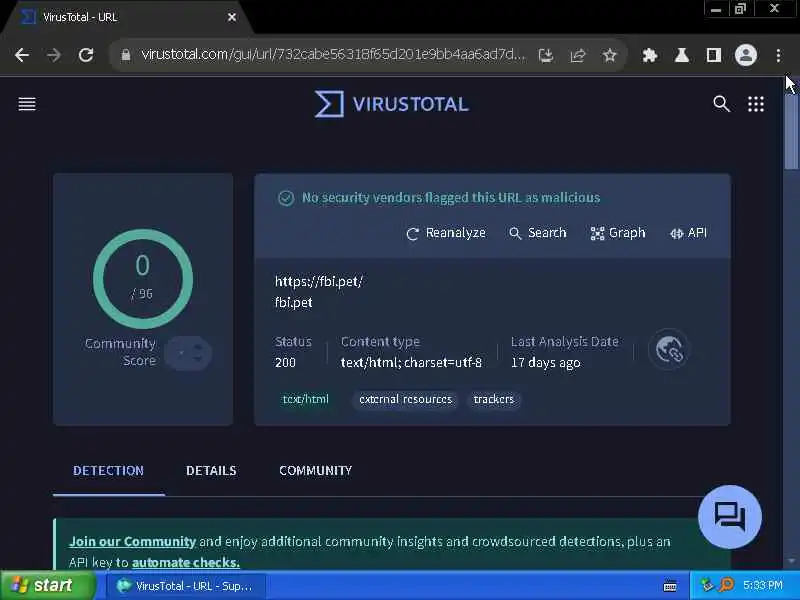This screenshot has width=800, height=600.
Task: Click the external resources tag
Action: pyautogui.click(x=406, y=399)
